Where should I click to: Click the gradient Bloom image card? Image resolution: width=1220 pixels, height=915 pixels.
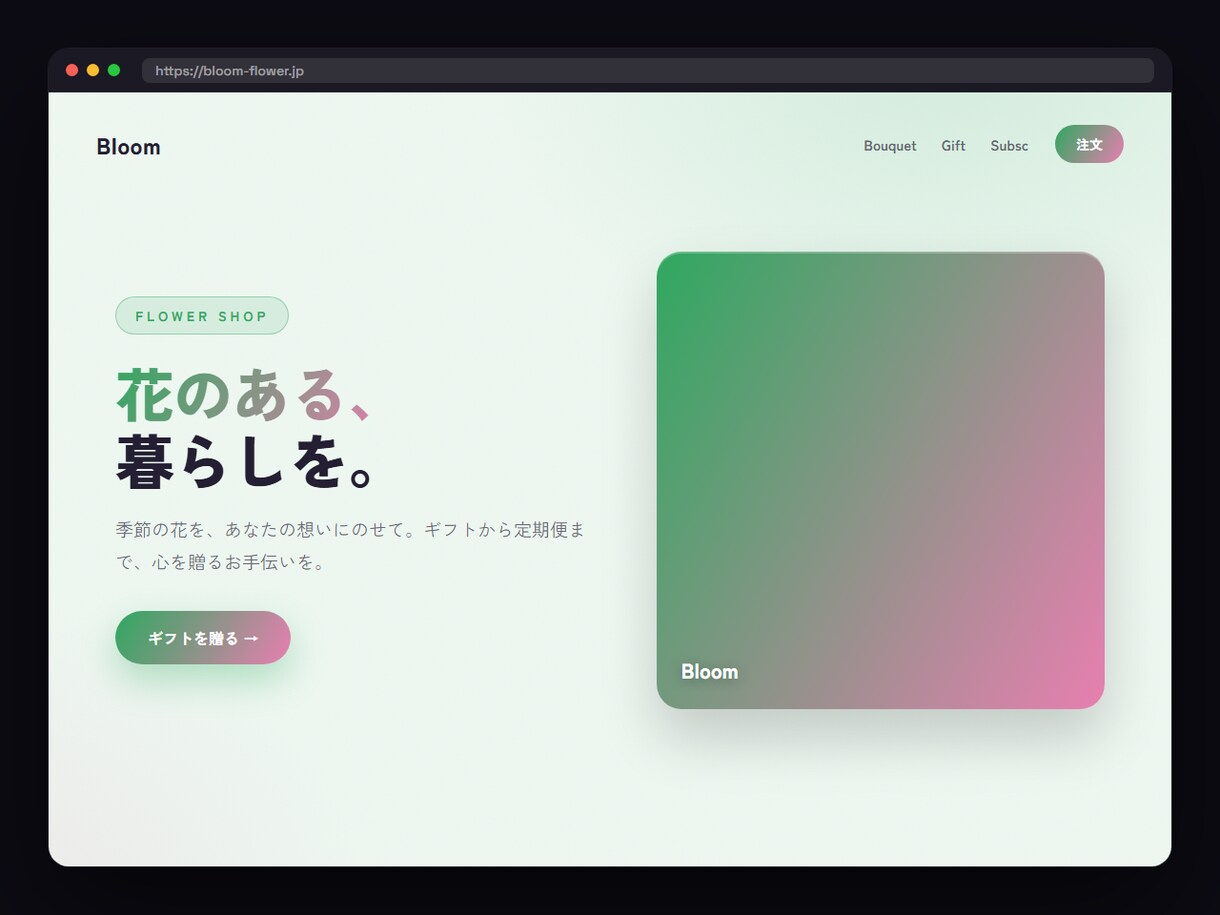pyautogui.click(x=880, y=480)
